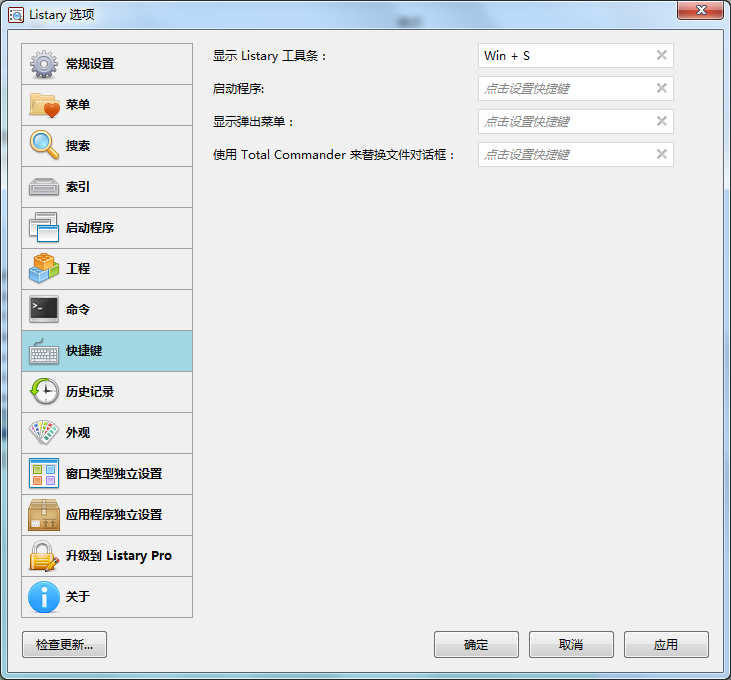The image size is (731, 680).
Task: Clear the 启动程序 hotkey with its X
Action: coord(662,88)
